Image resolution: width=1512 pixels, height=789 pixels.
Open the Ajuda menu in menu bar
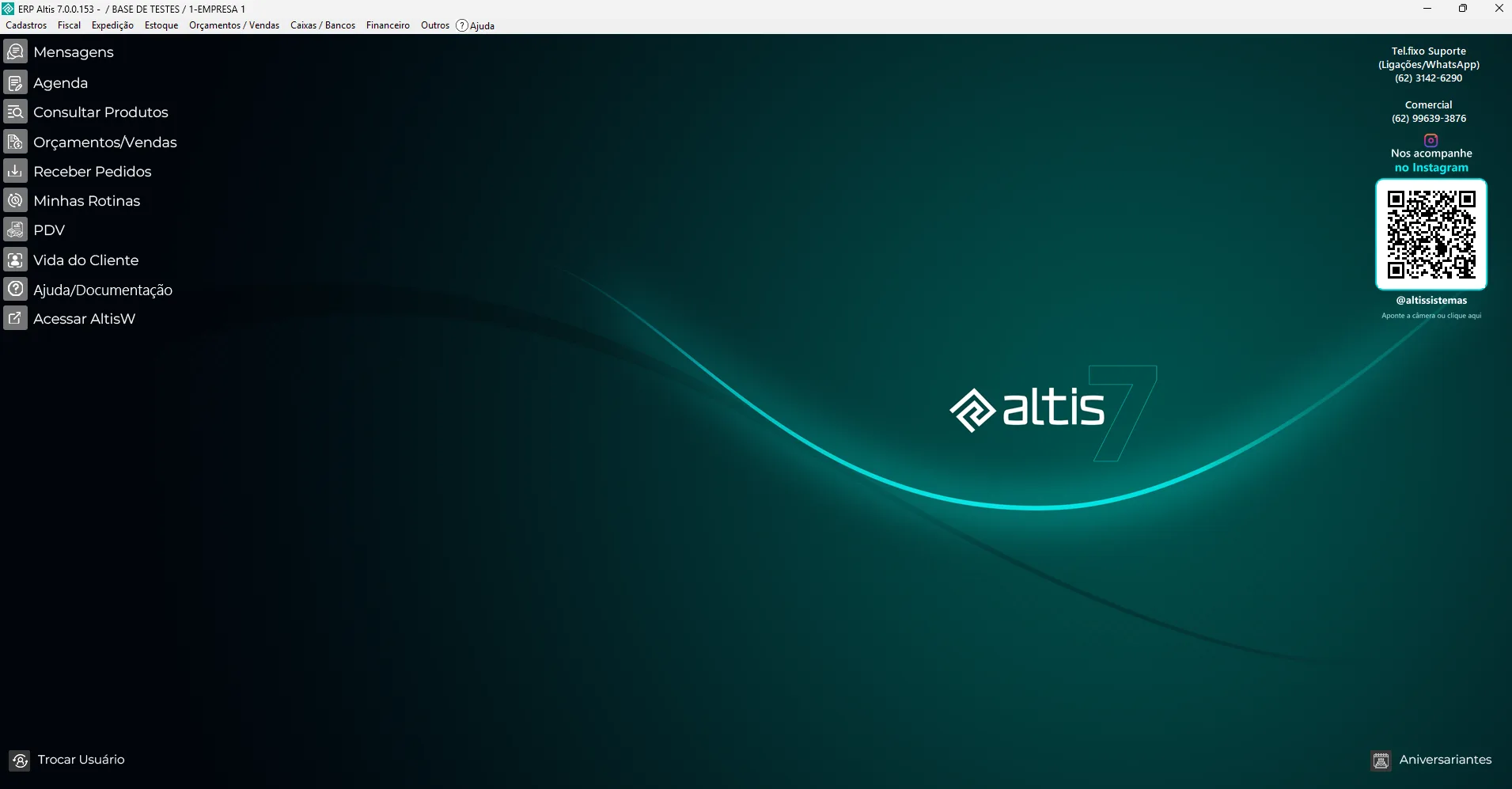[x=476, y=25]
